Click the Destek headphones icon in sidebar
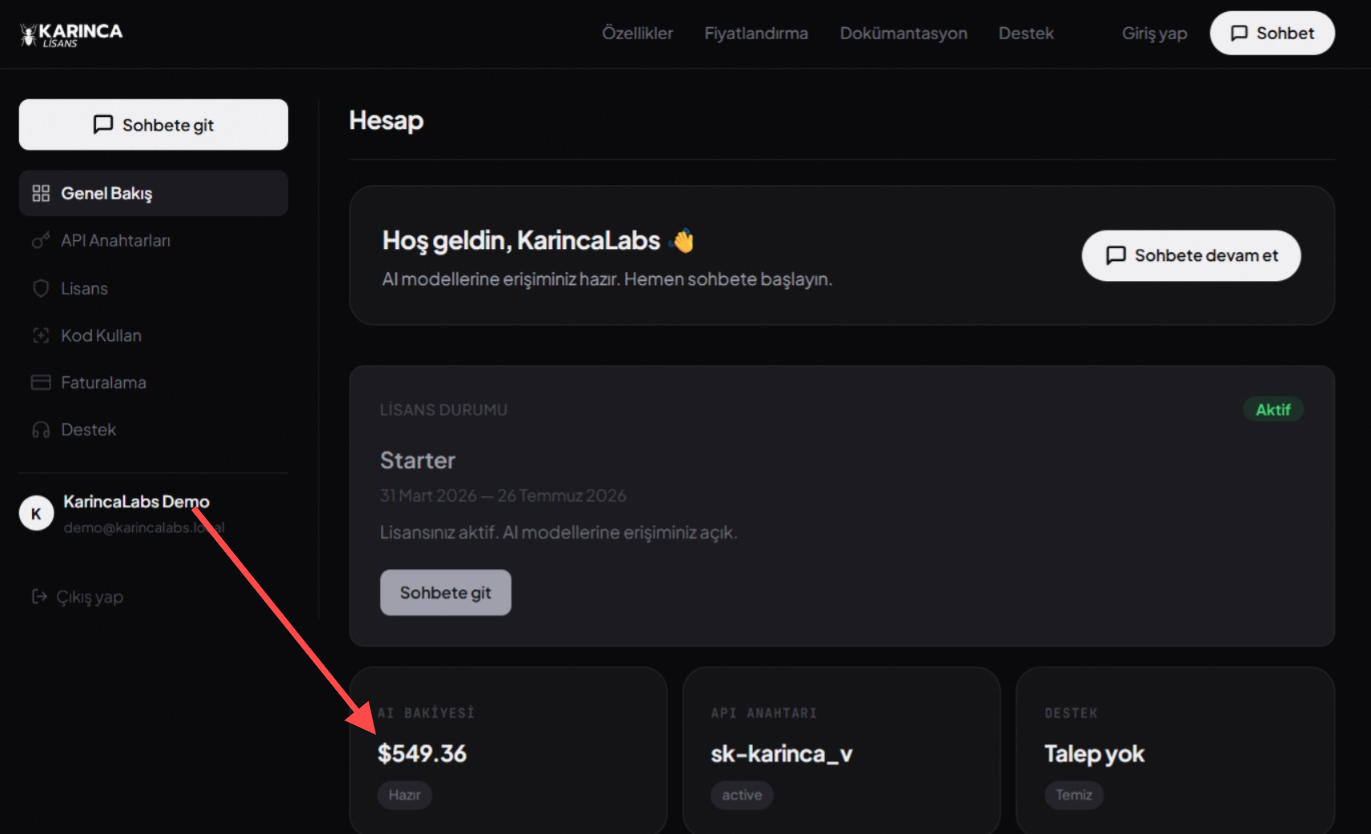Image resolution: width=1371 pixels, height=834 pixels. [x=41, y=430]
